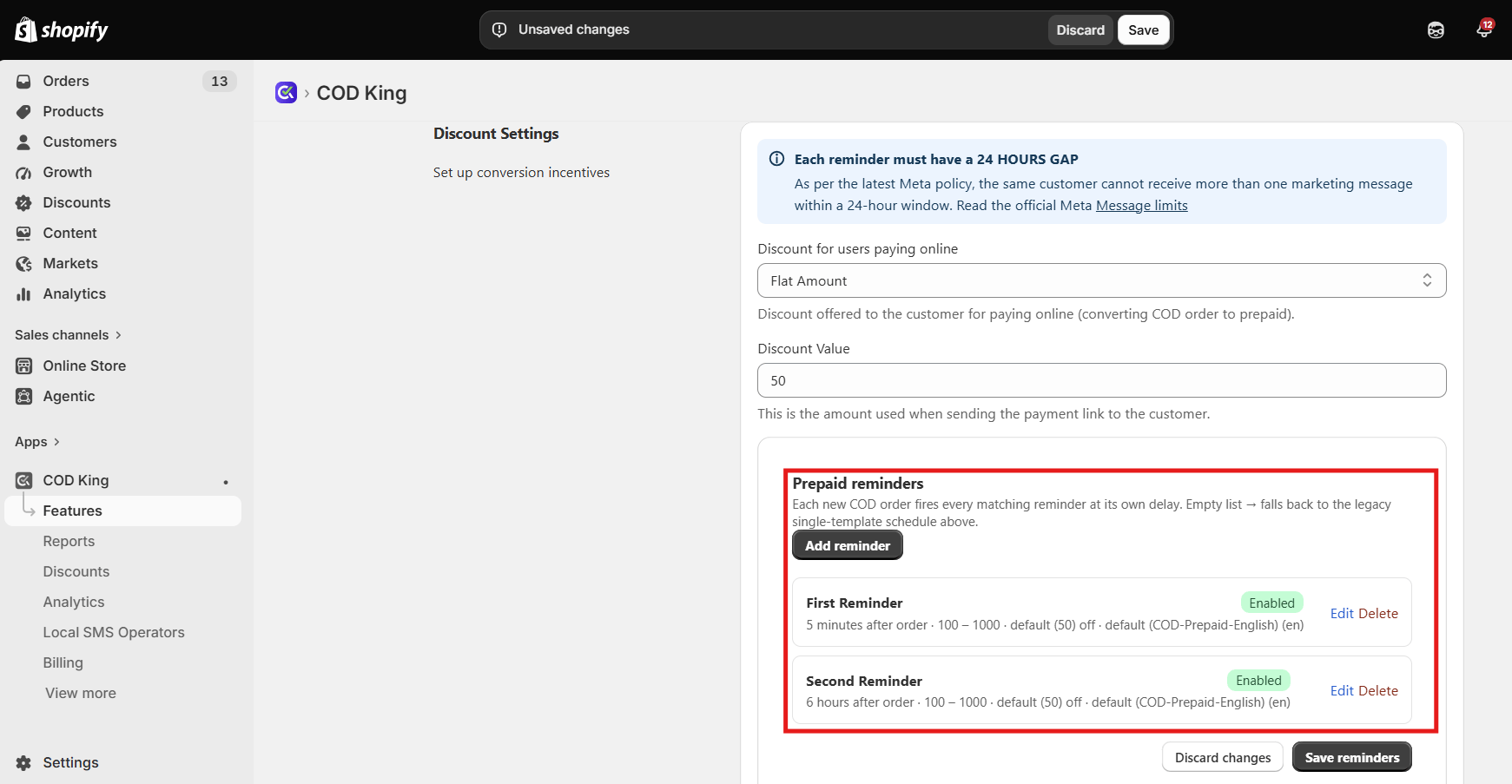The height and width of the screenshot is (784, 1512).
Task: Click the Growth gauge icon
Action: point(23,172)
